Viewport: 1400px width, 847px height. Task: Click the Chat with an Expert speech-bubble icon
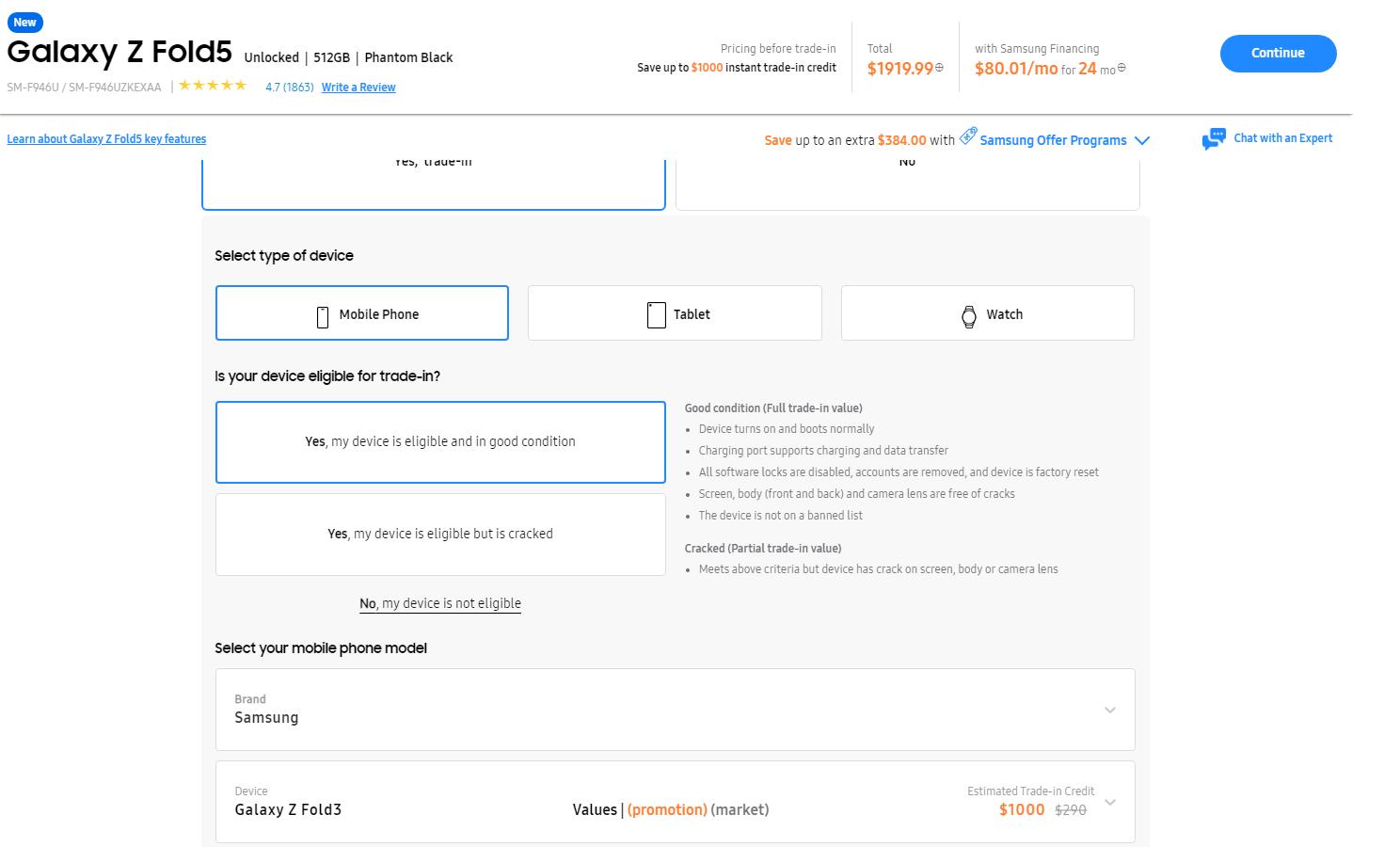(1214, 139)
